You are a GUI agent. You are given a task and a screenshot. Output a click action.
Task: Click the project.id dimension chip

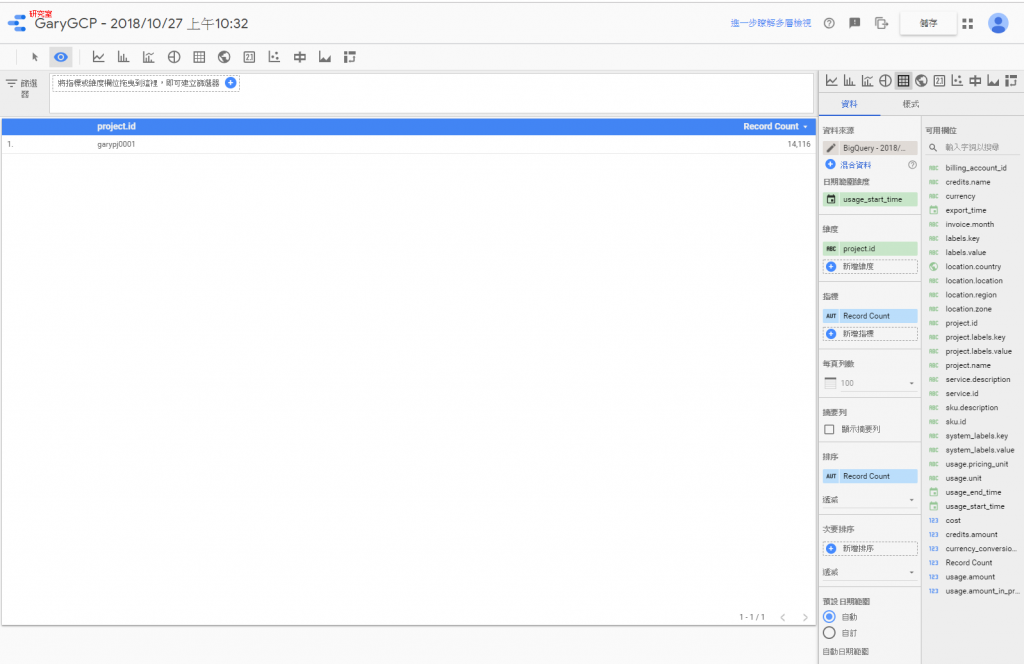pyautogui.click(x=870, y=249)
